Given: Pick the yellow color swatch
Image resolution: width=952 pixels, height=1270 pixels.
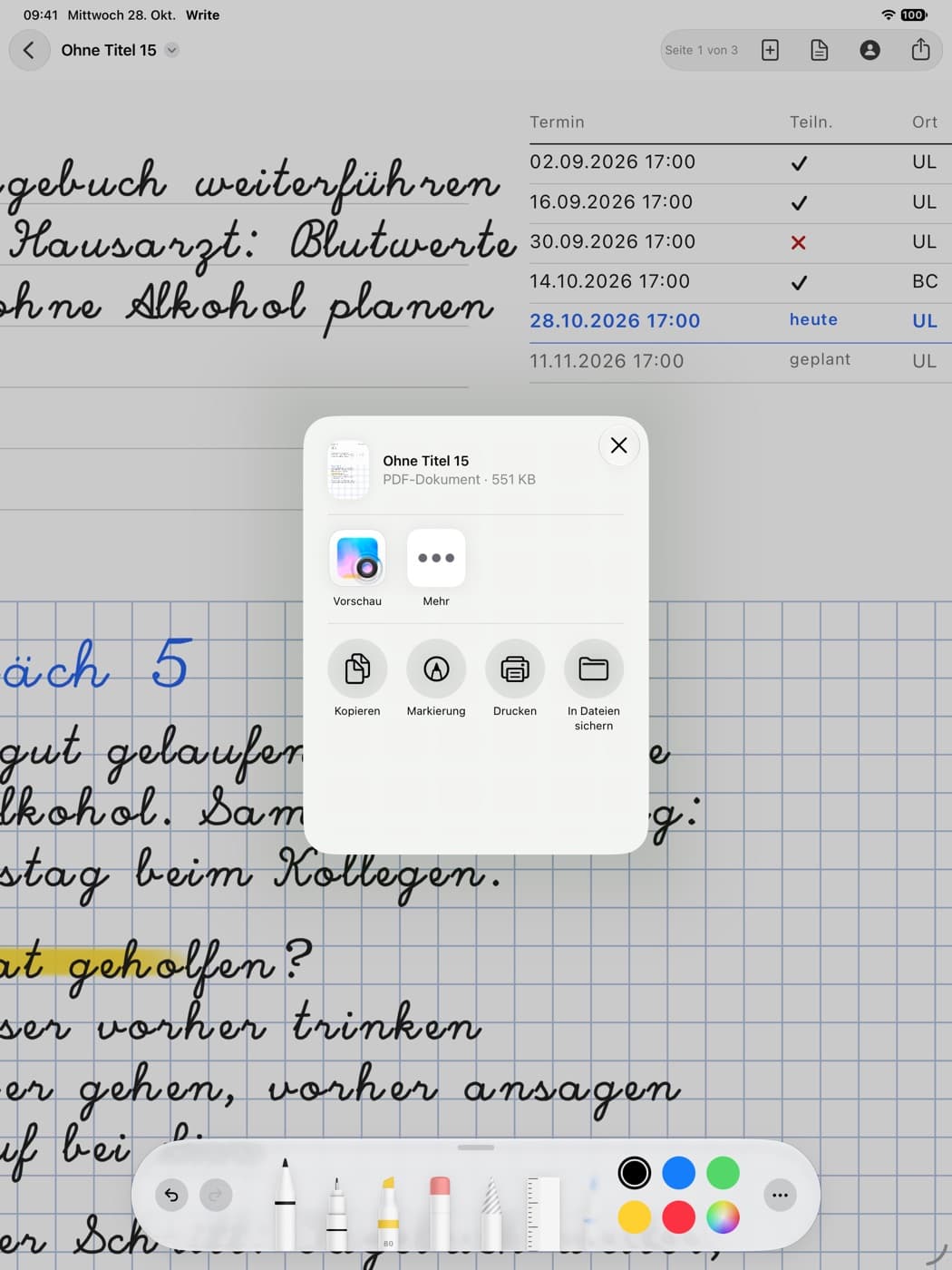Looking at the screenshot, I should [635, 1217].
